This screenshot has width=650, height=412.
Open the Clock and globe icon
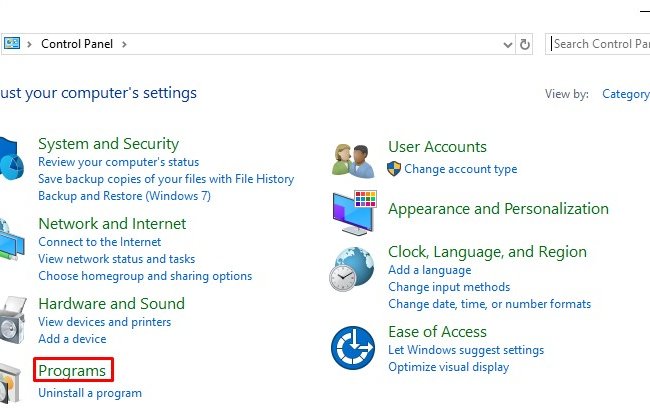[352, 269]
